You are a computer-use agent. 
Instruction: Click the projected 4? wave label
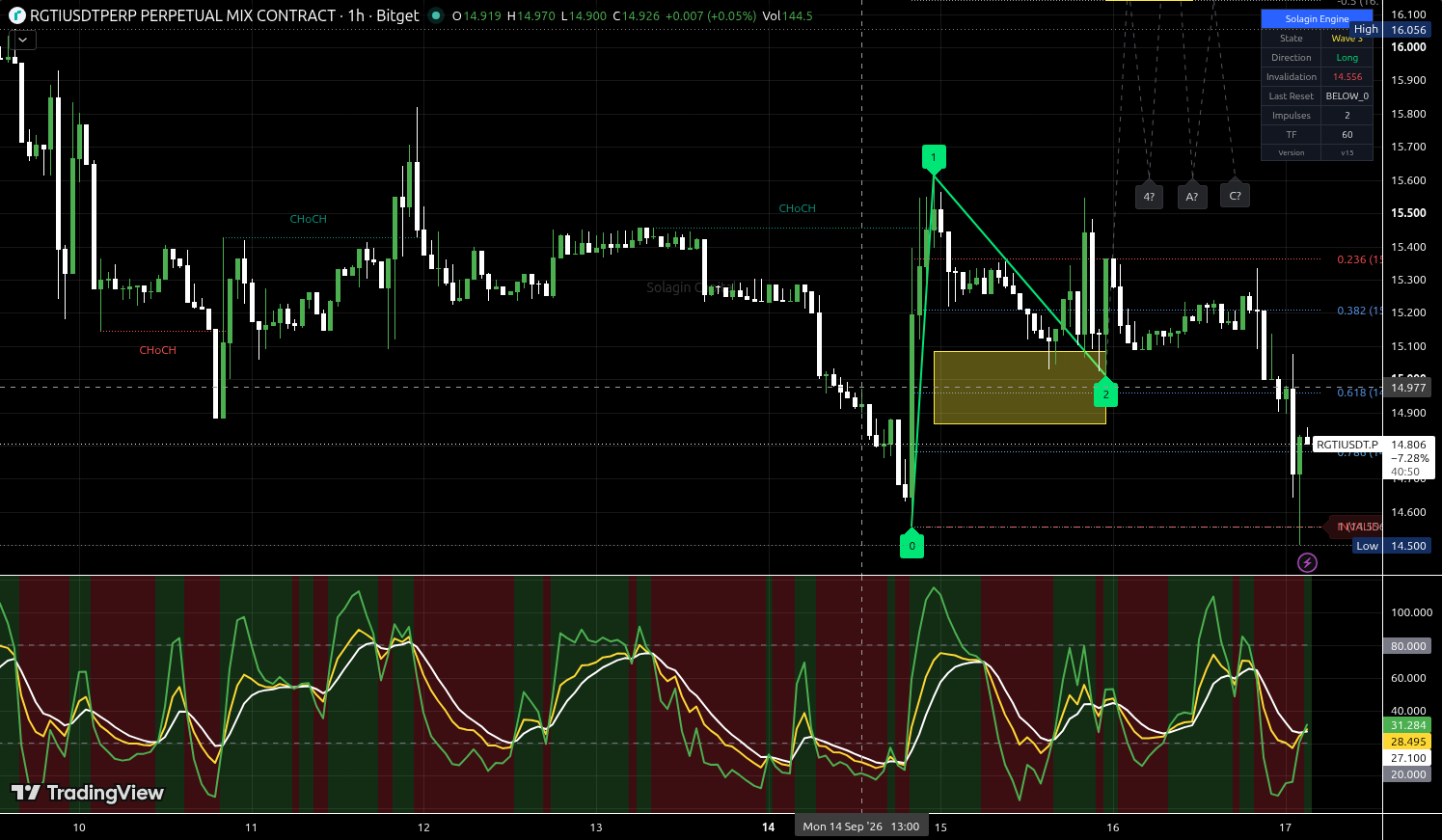(x=1149, y=196)
